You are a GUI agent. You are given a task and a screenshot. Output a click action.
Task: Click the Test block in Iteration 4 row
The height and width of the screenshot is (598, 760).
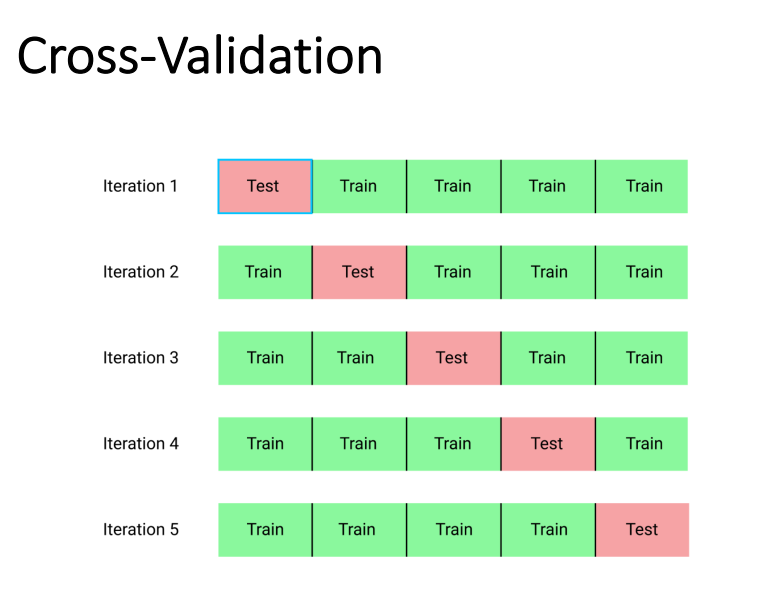(x=547, y=444)
